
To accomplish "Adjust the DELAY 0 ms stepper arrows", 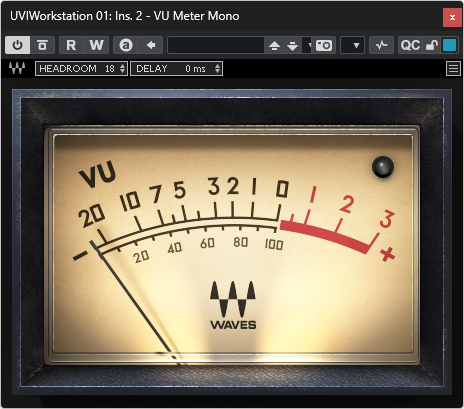I will pos(217,69).
